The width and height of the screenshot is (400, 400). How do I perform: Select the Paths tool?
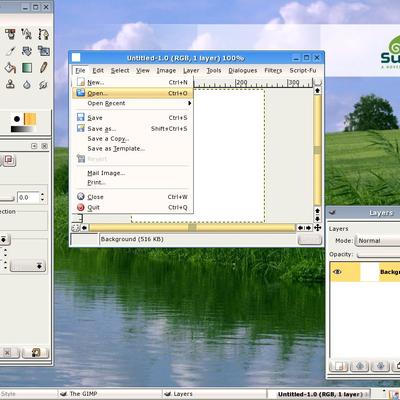click(x=43, y=34)
